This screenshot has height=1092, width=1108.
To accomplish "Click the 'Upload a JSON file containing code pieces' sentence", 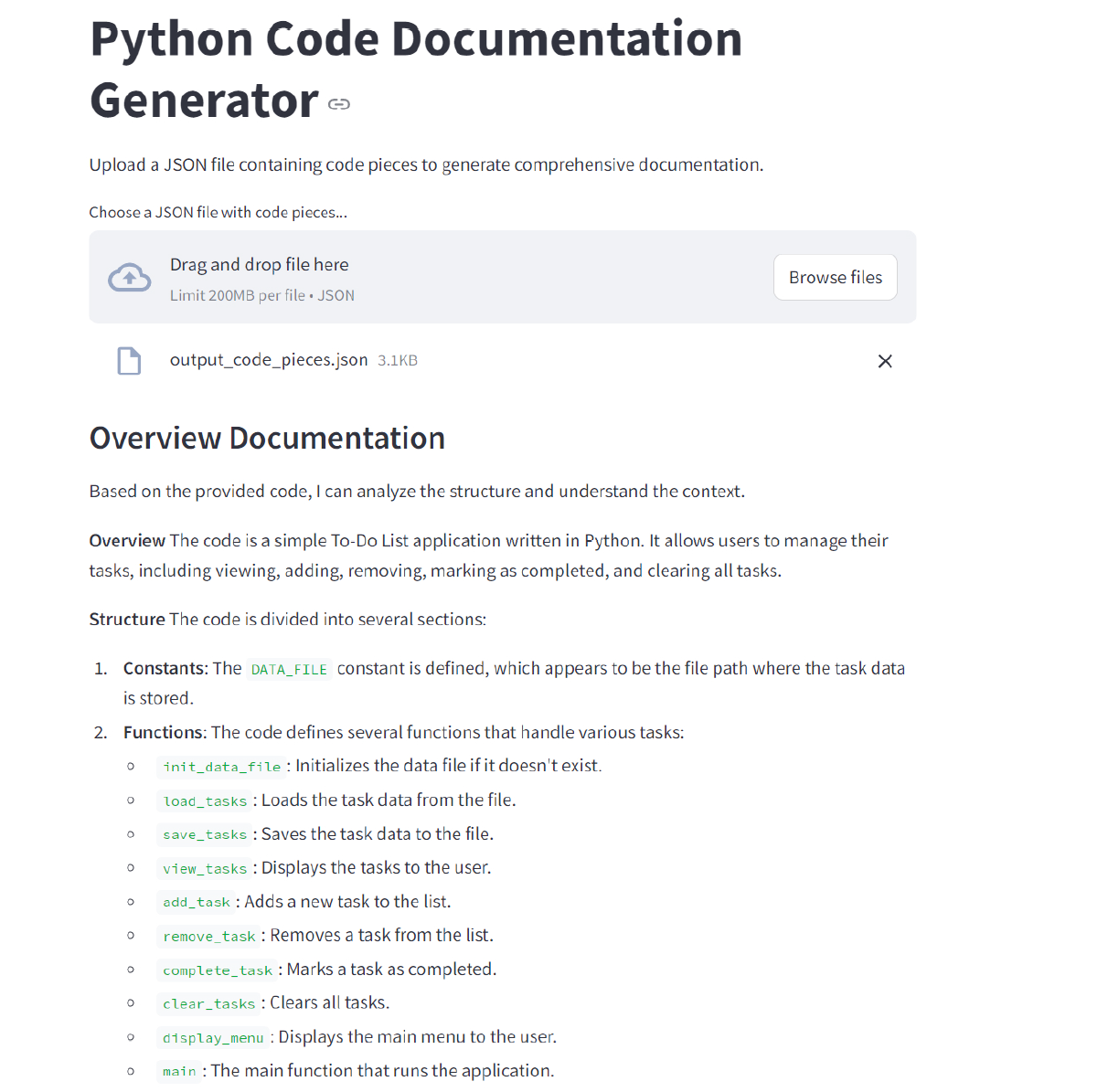I will pyautogui.click(x=426, y=165).
